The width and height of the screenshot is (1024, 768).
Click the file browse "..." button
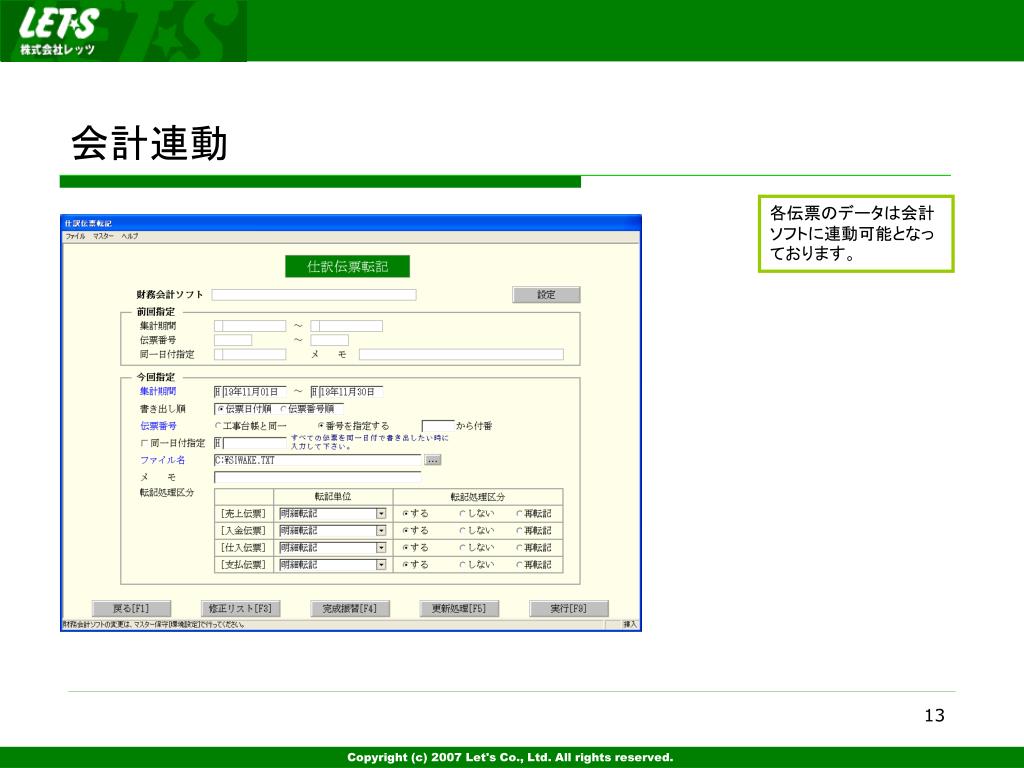(433, 460)
